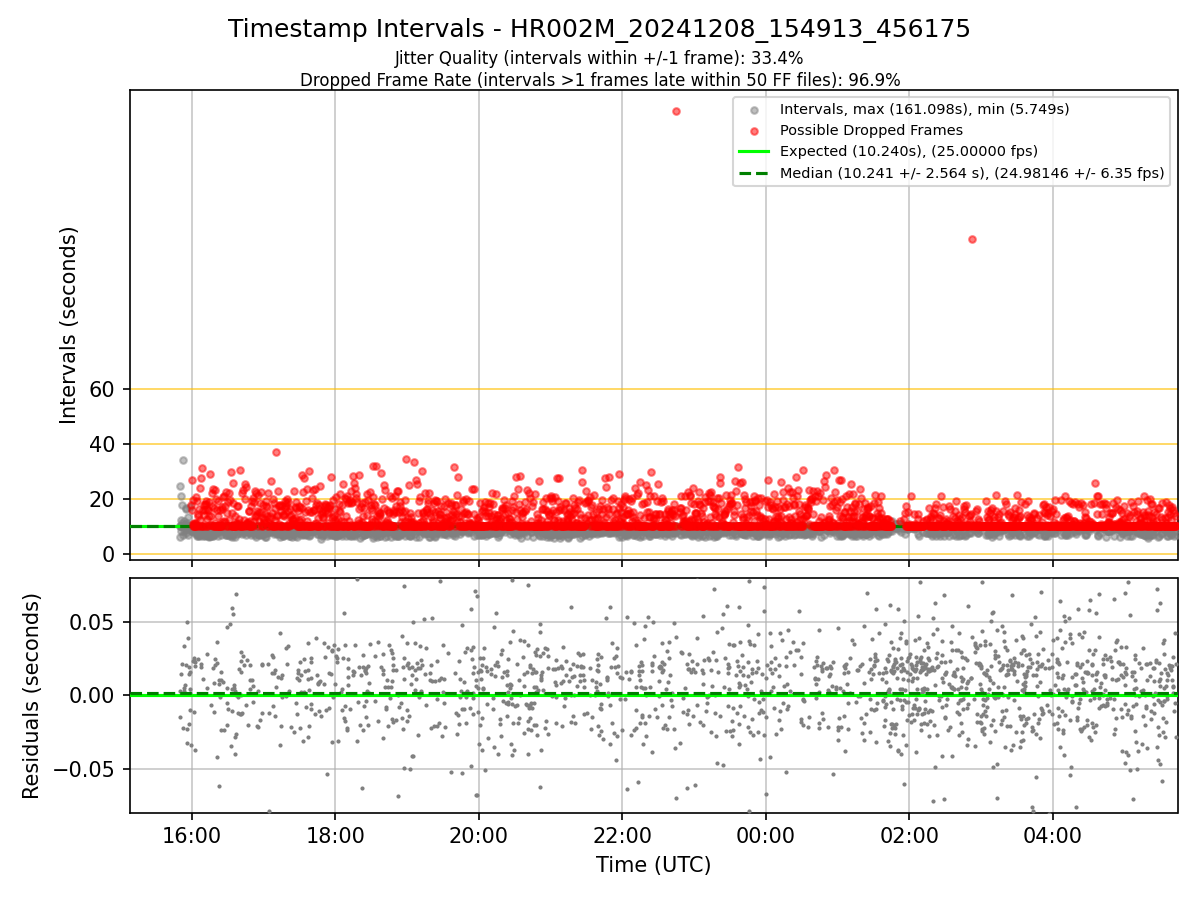Click the '20:00' x-axis tick label
This screenshot has height=900, width=1200.
pos(478,834)
